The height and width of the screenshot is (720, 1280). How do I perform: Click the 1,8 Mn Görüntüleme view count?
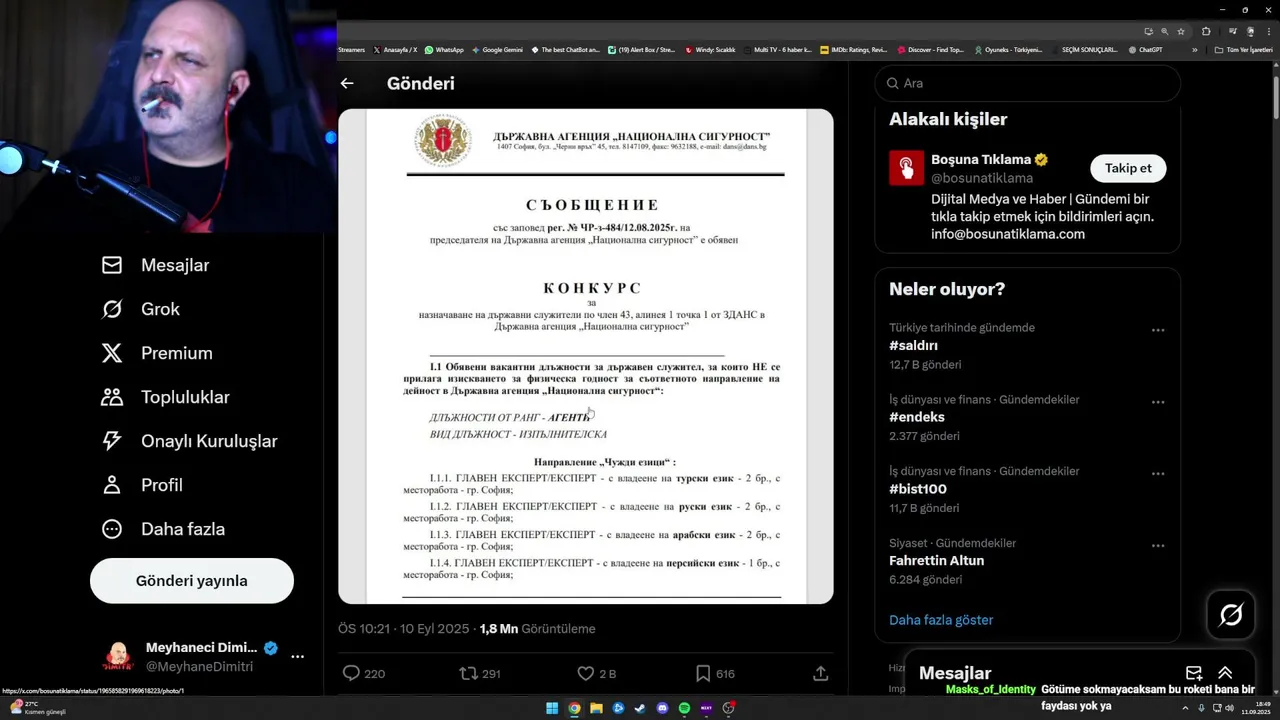[537, 629]
